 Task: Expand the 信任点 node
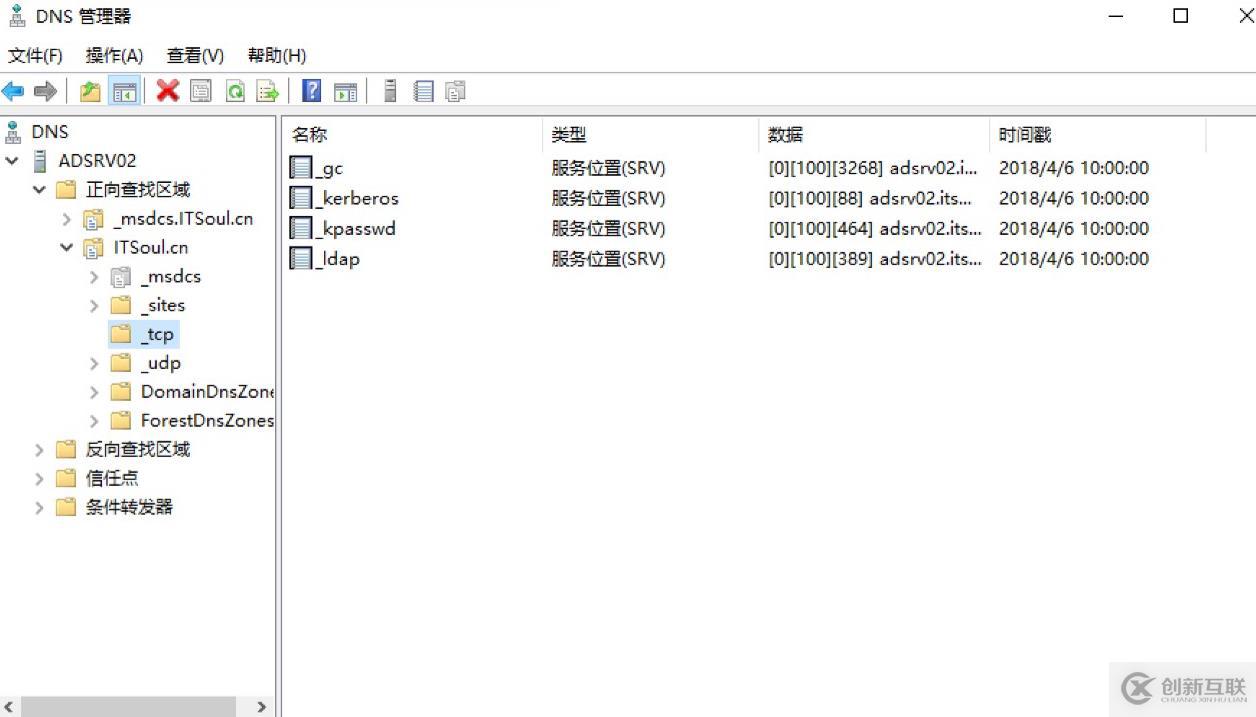tap(39, 479)
